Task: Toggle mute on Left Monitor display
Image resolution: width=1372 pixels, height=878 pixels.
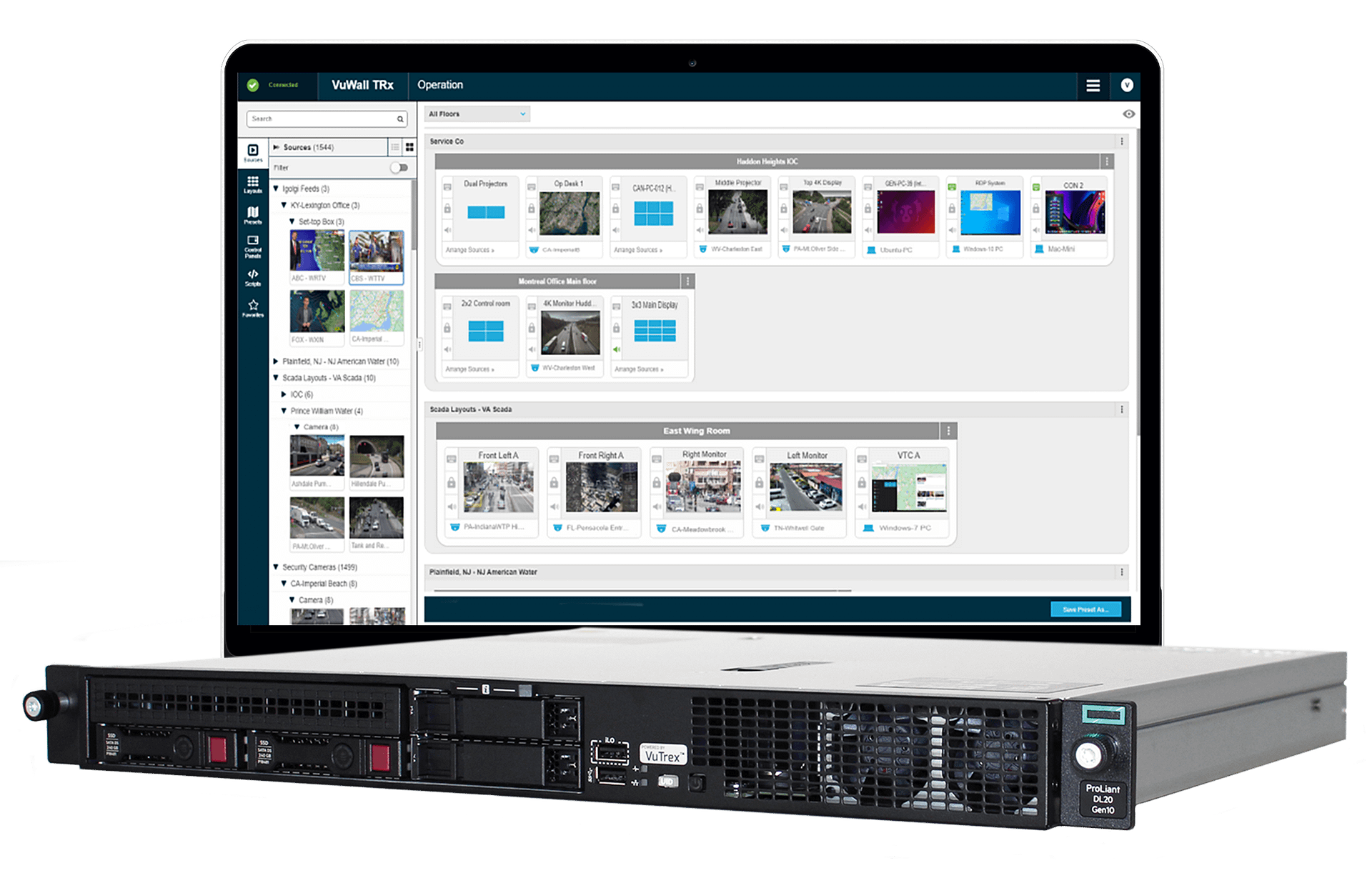Action: click(760, 507)
